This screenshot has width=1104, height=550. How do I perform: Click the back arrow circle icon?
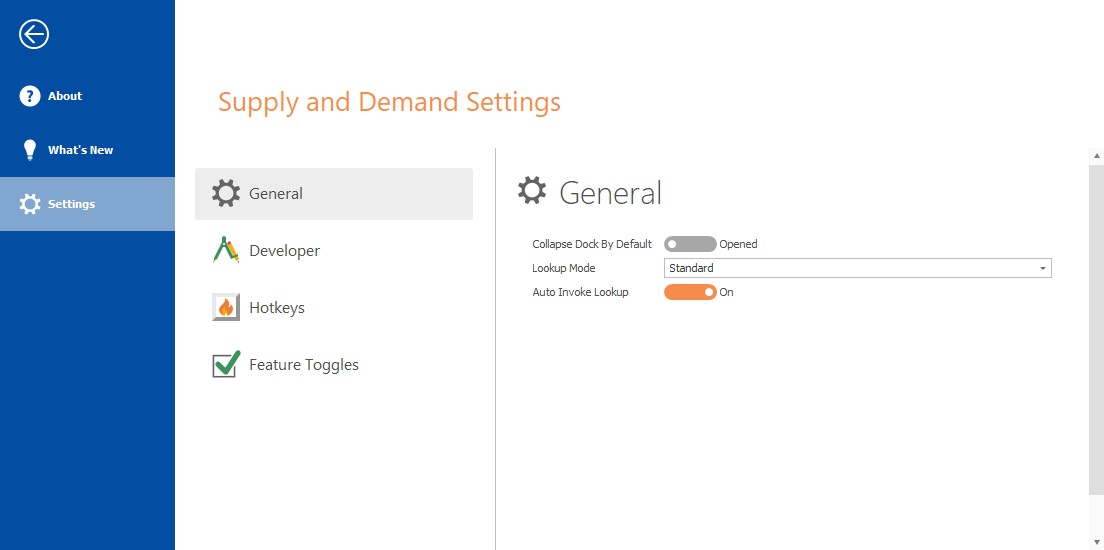click(34, 34)
